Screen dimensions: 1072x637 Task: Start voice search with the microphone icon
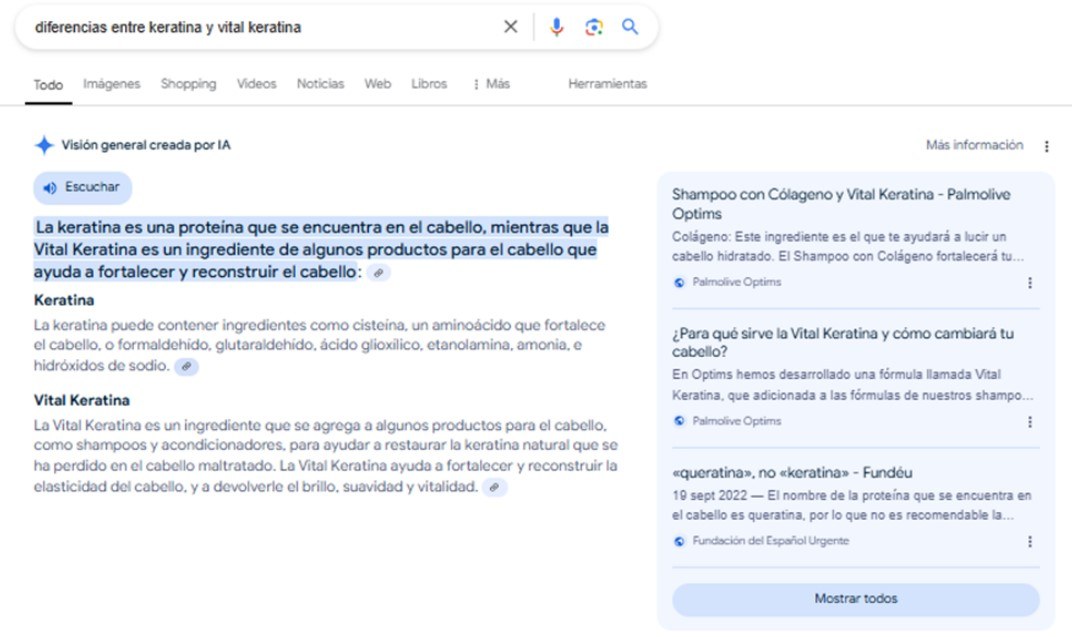pyautogui.click(x=557, y=27)
